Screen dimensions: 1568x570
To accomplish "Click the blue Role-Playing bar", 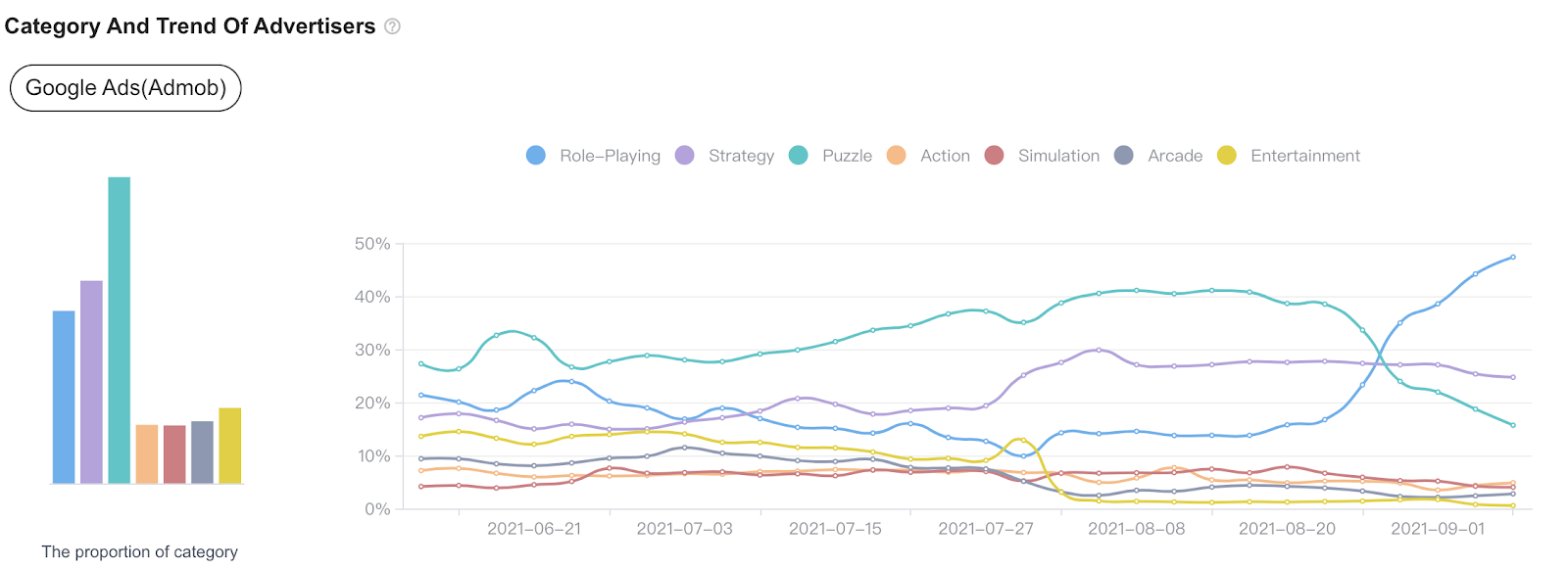I will point(64,397).
